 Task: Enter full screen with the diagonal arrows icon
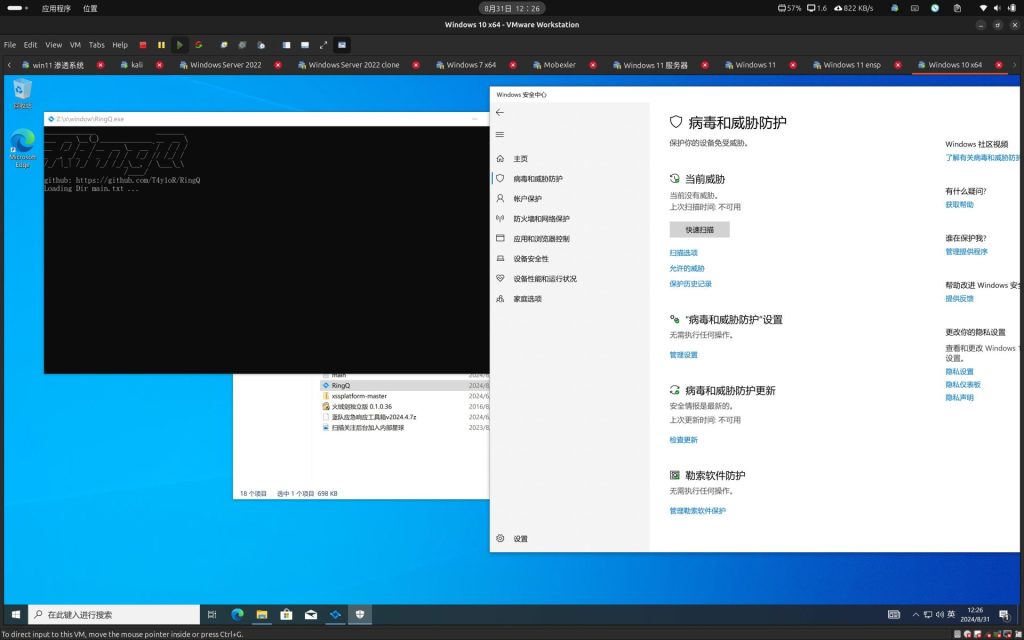pyautogui.click(x=323, y=45)
